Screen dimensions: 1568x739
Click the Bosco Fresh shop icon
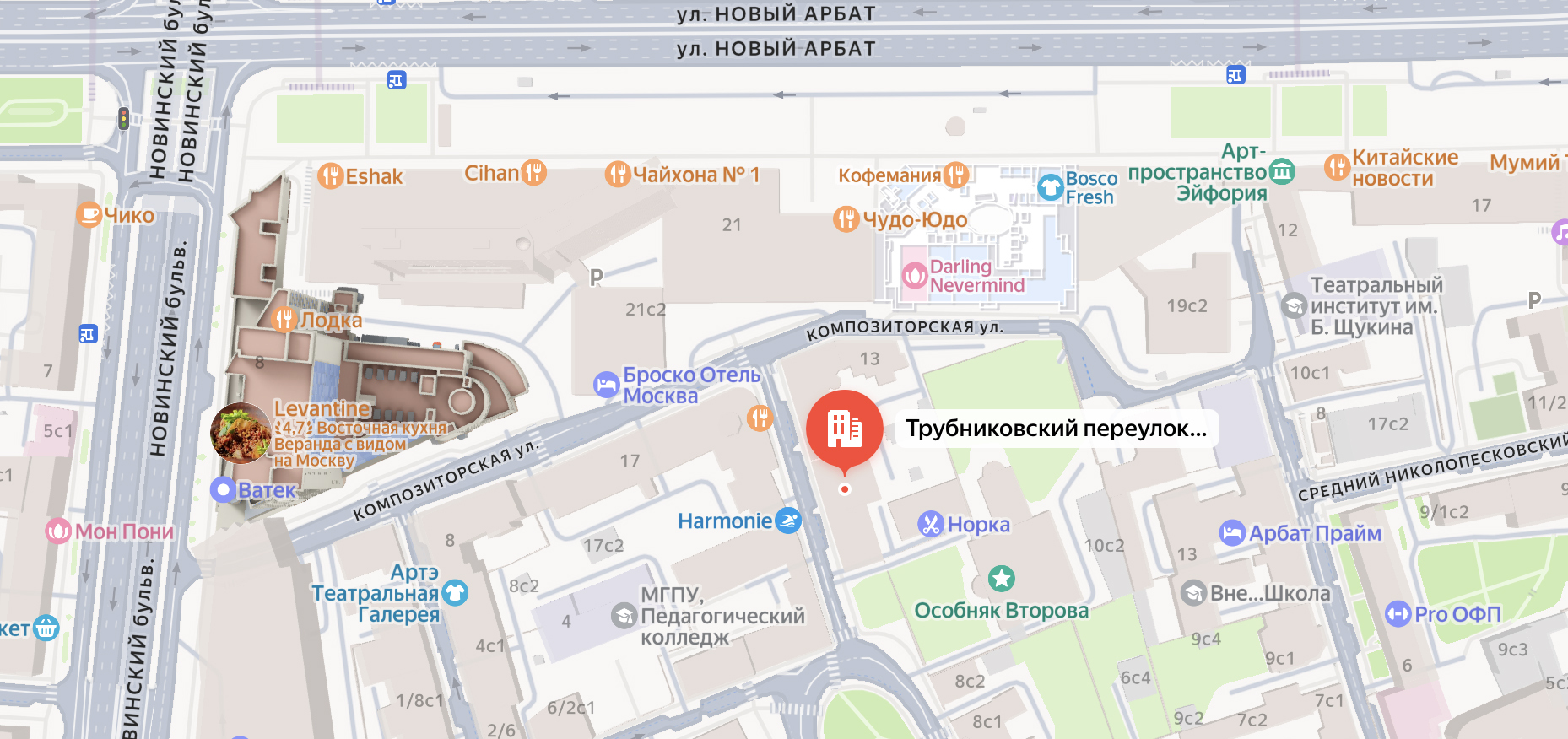pyautogui.click(x=1050, y=187)
